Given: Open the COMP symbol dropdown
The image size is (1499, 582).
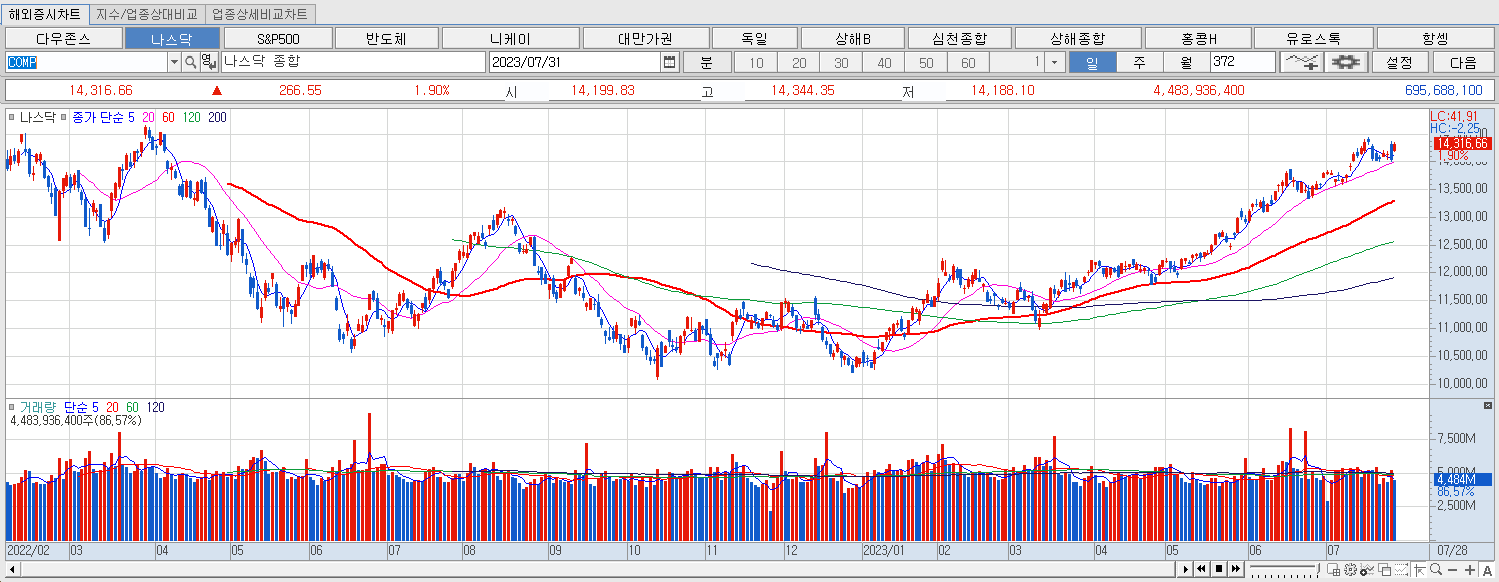Looking at the screenshot, I should pos(173,62).
